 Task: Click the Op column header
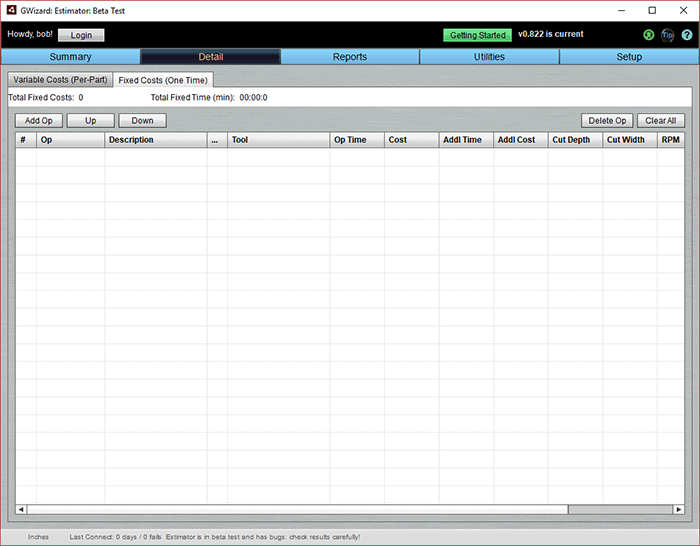[x=71, y=140]
